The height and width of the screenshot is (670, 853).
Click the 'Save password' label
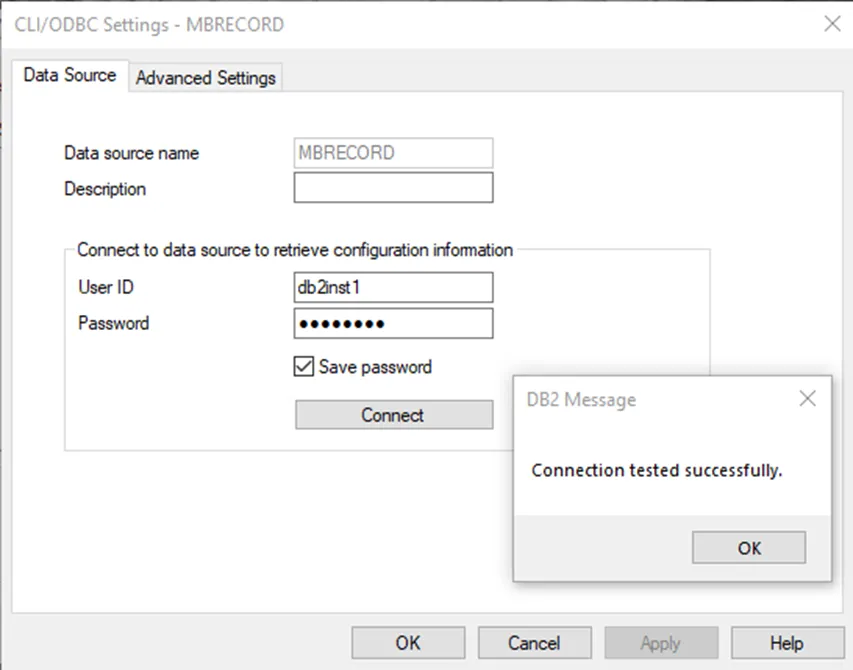tap(375, 367)
